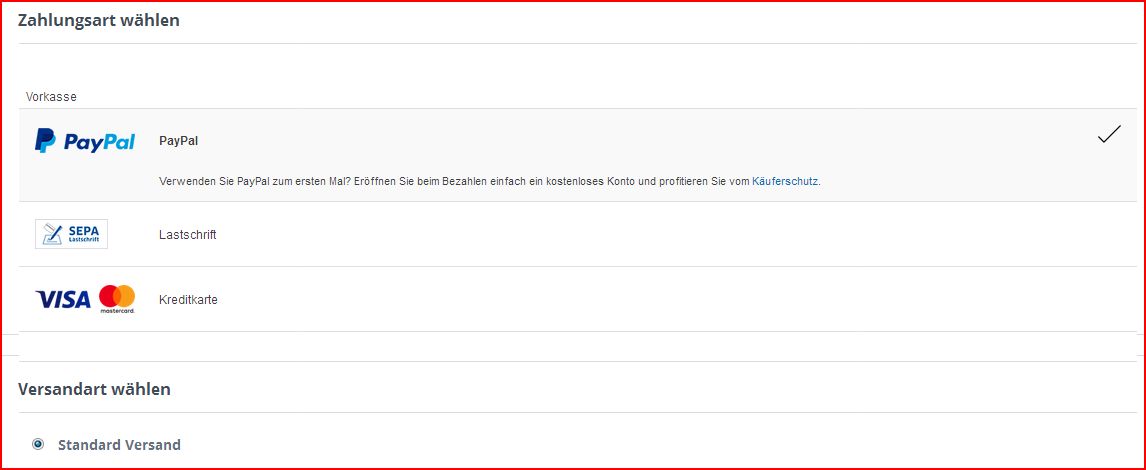Click the Mastercard circles logo
The image size is (1146, 470).
pyautogui.click(x=117, y=296)
